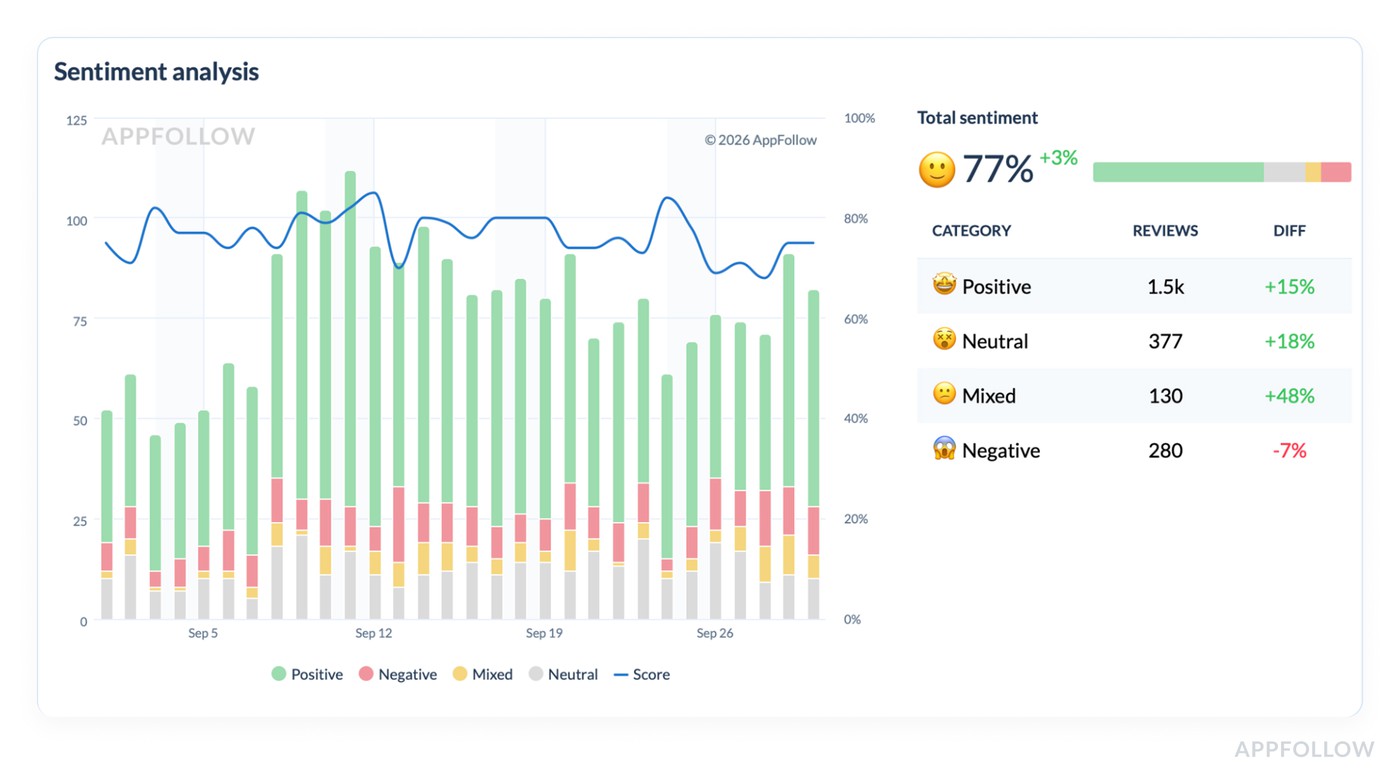Click the red Negative legend dot
Image resolution: width=1400 pixels, height=782 pixels.
click(x=368, y=674)
